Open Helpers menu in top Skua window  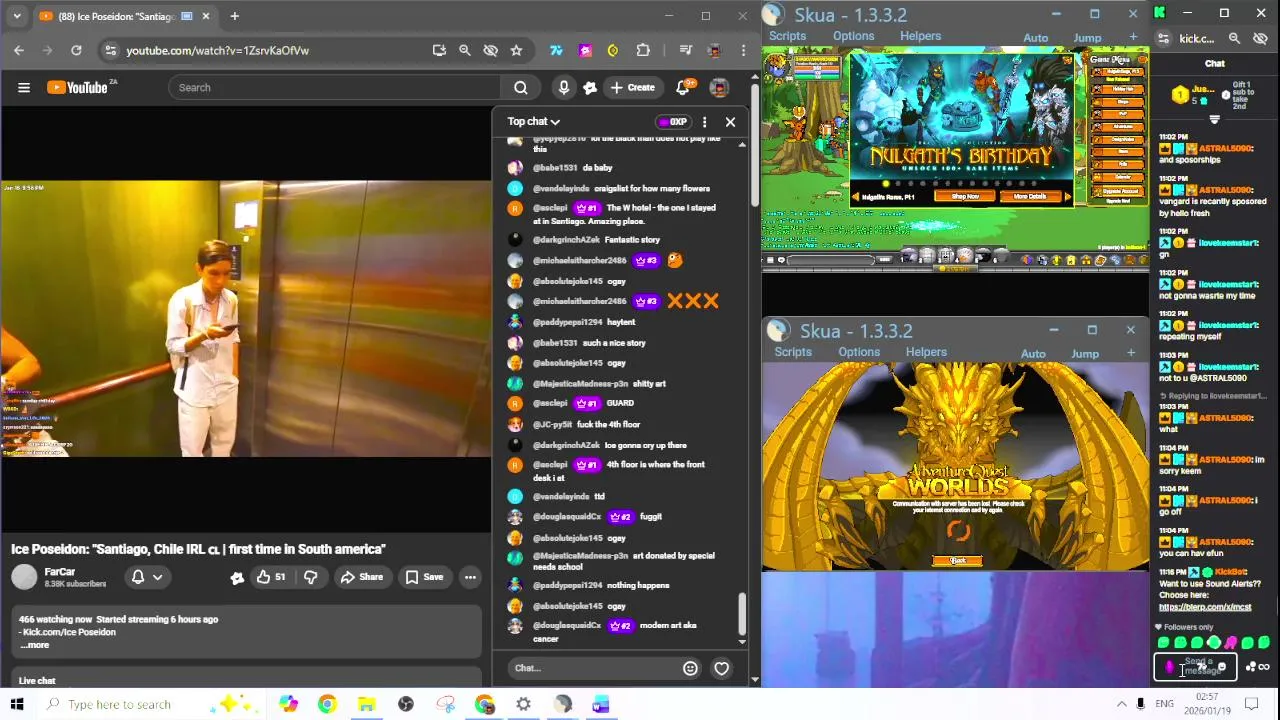(x=920, y=37)
